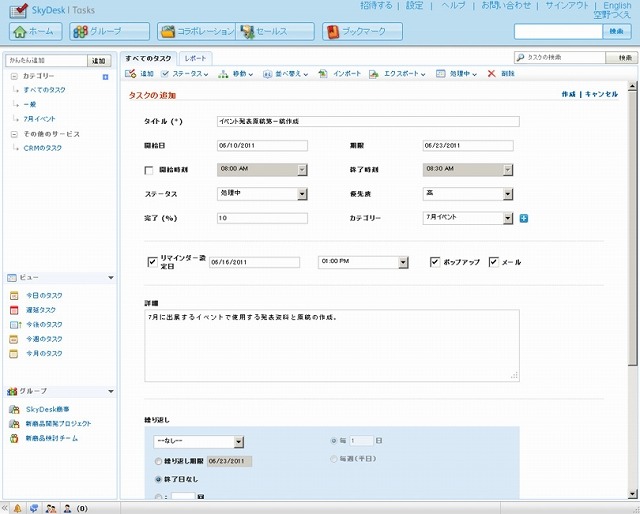640x514 pixels.
Task: Open the 並べ替え toolbar menu
Action: click(x=285, y=73)
